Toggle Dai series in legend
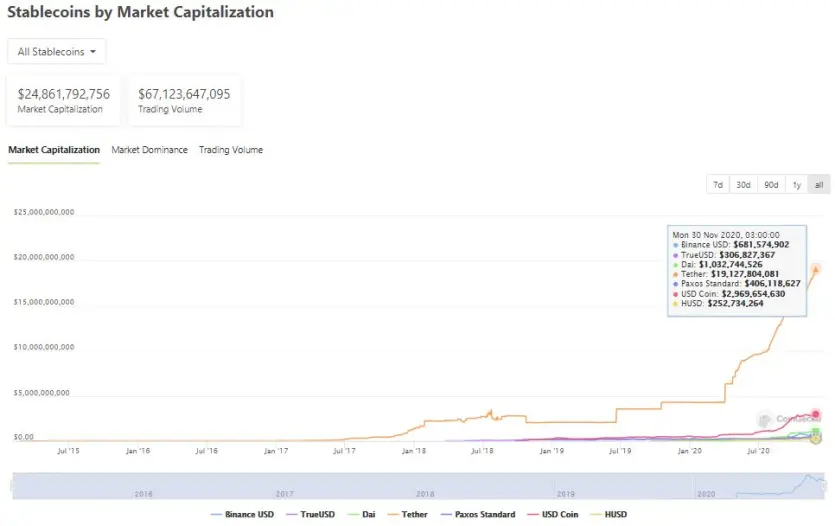This screenshot has height=526, width=835. point(361,514)
